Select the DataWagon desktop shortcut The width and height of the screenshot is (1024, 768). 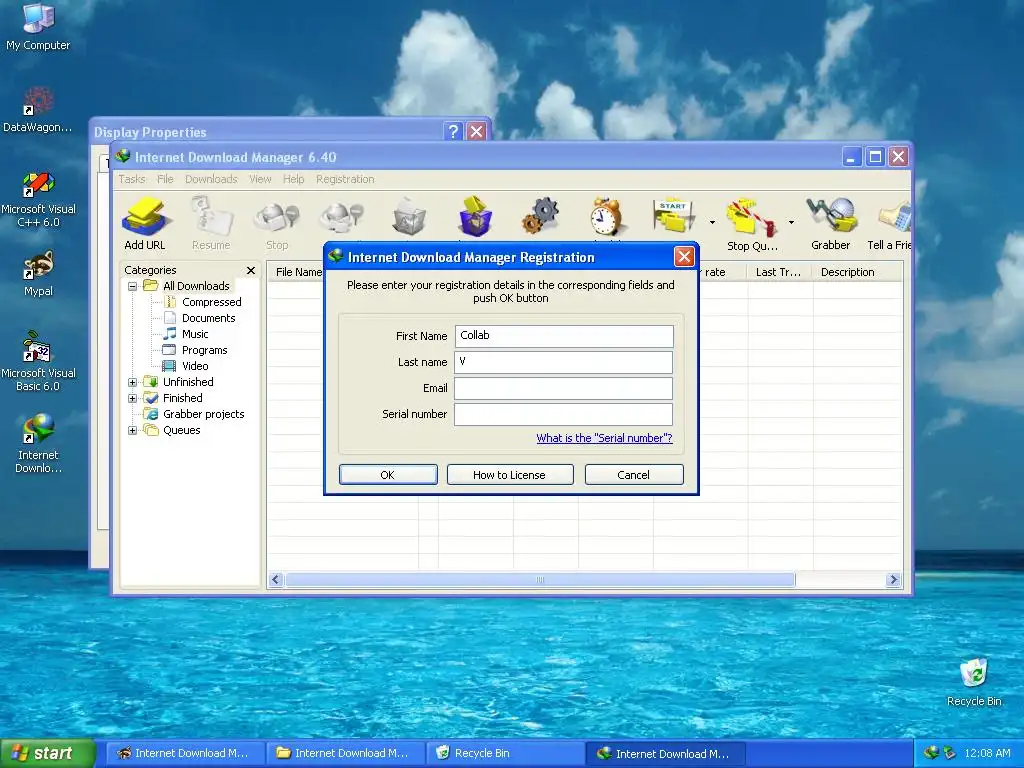click(38, 110)
